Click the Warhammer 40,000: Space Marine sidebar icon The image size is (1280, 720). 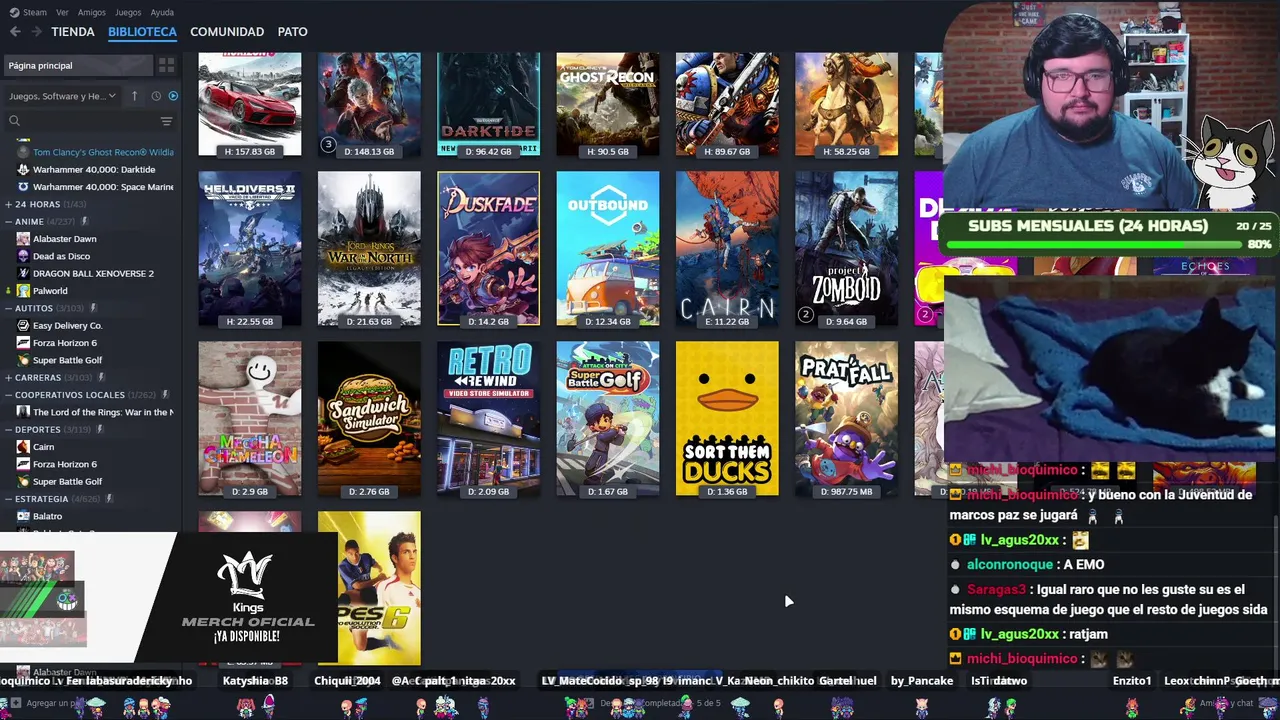tap(23, 187)
